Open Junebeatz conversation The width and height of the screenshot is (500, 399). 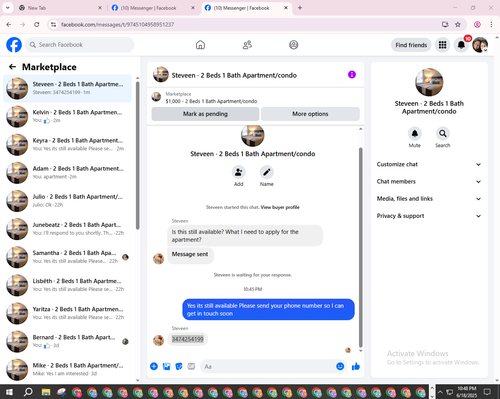coord(68,229)
